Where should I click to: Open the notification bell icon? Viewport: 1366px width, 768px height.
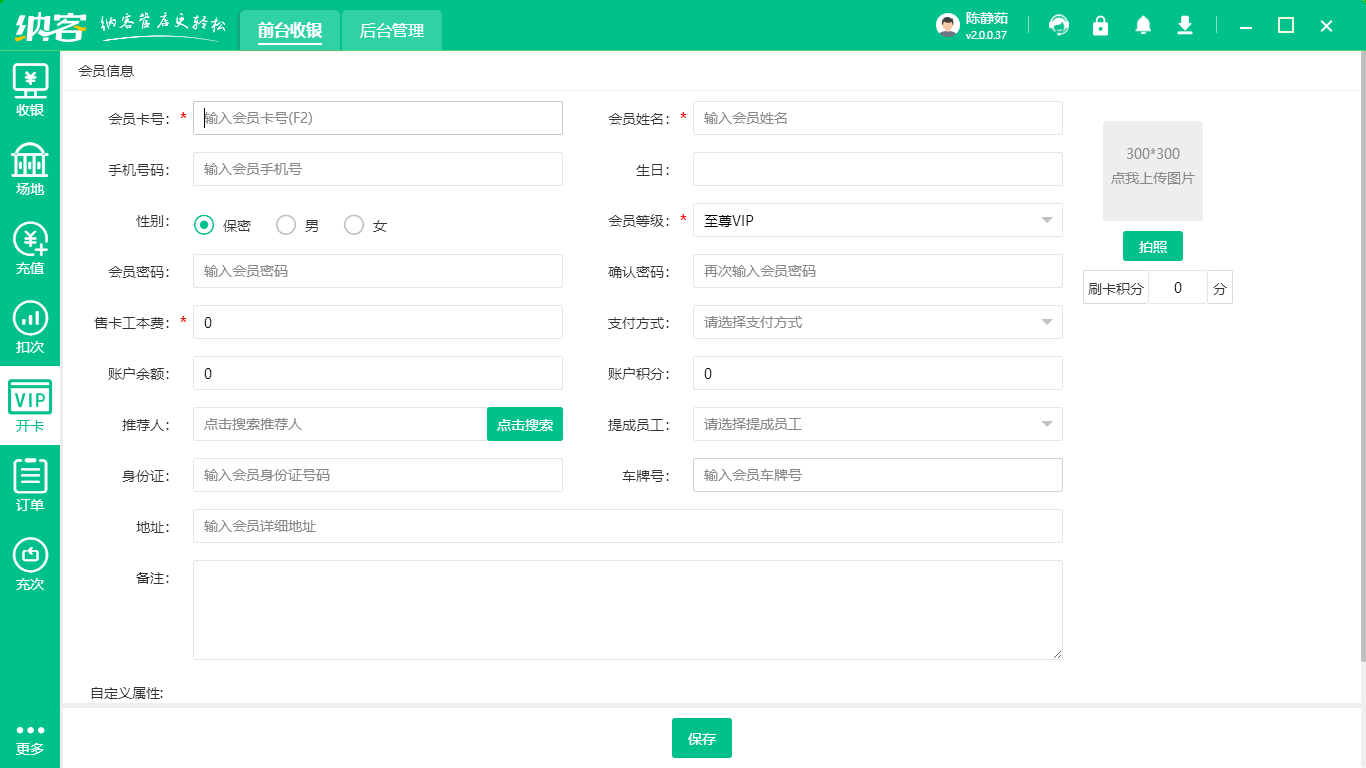click(x=1142, y=25)
